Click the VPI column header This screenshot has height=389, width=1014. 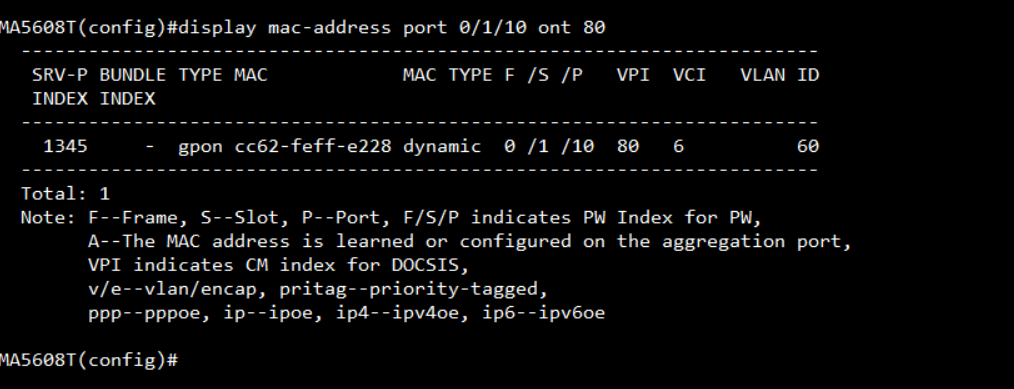[x=632, y=75]
